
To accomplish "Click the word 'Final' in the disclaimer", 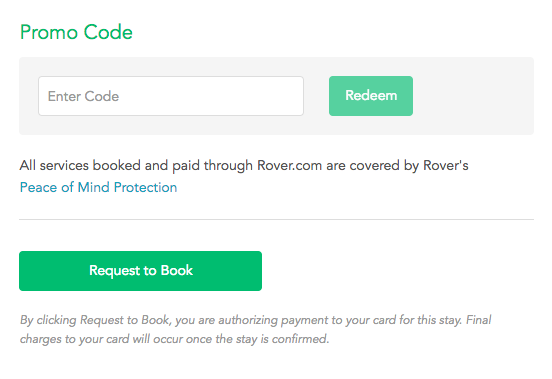I will (x=479, y=320).
